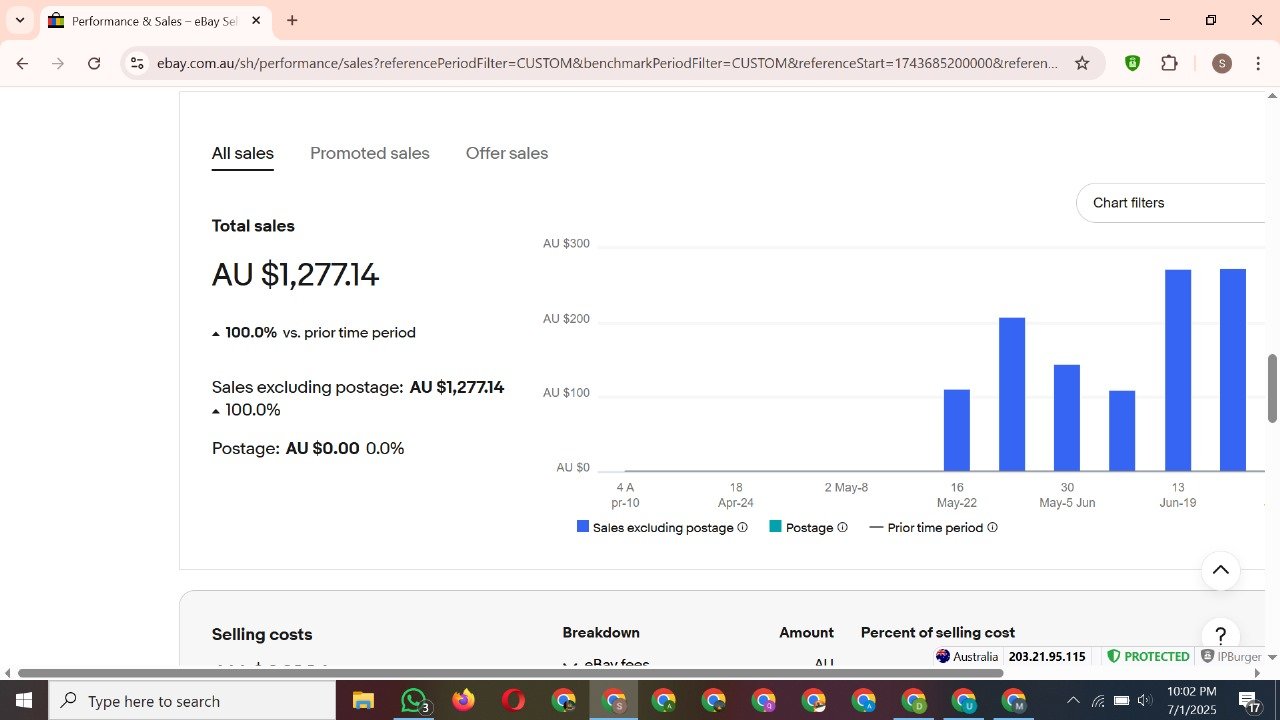The width and height of the screenshot is (1280, 720).
Task: Click the tallest Jun-19 sales bar
Action: 1178,370
